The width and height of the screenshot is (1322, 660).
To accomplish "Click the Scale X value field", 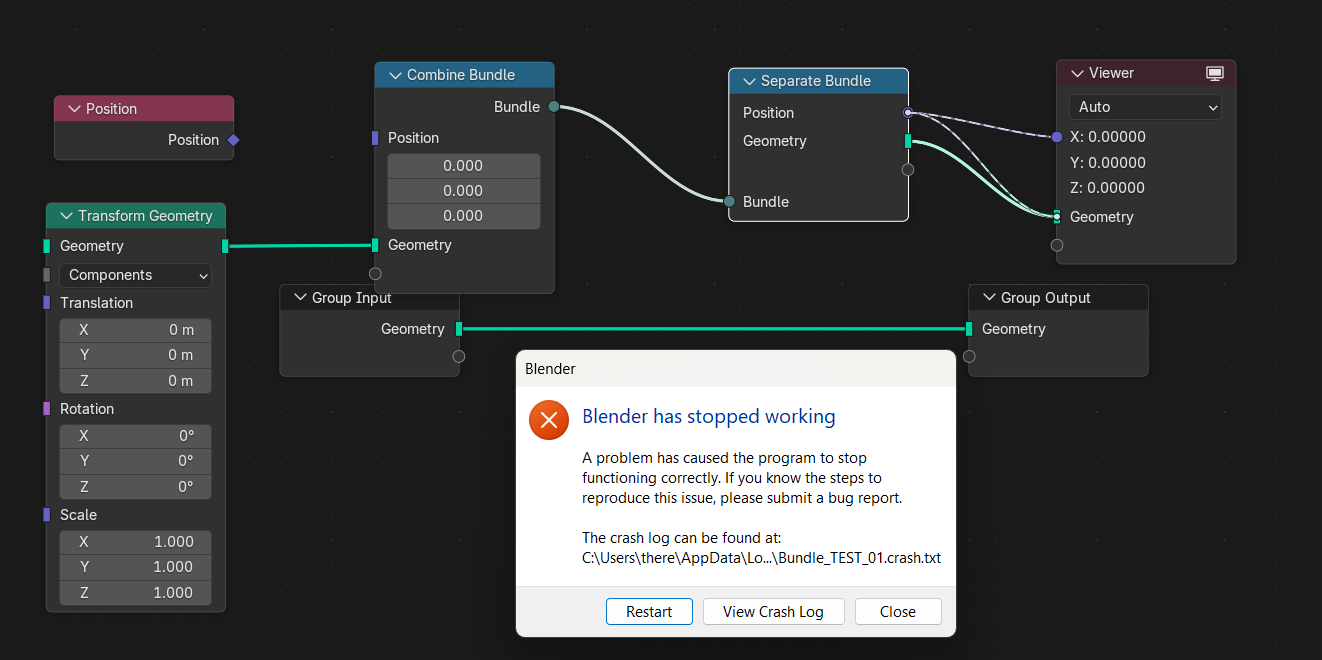I will pyautogui.click(x=135, y=542).
